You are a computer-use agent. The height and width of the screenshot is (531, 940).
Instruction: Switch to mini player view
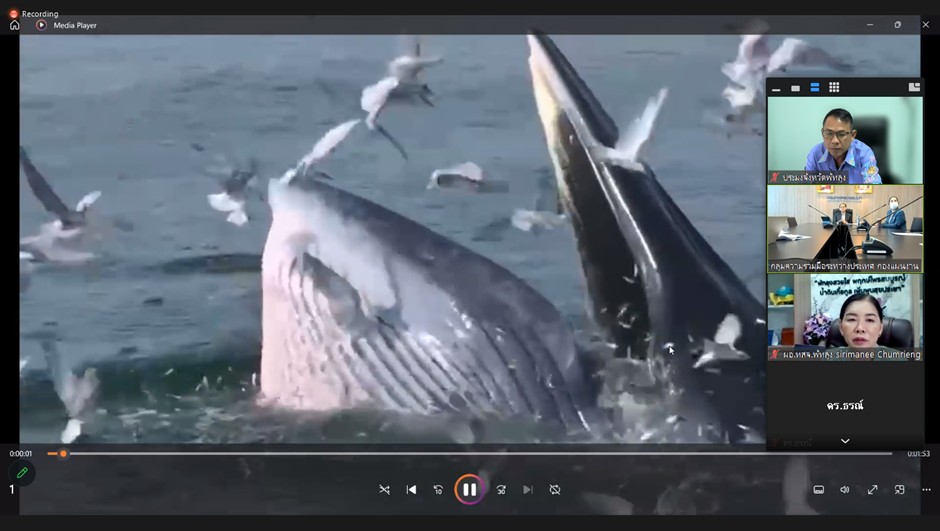(x=899, y=490)
